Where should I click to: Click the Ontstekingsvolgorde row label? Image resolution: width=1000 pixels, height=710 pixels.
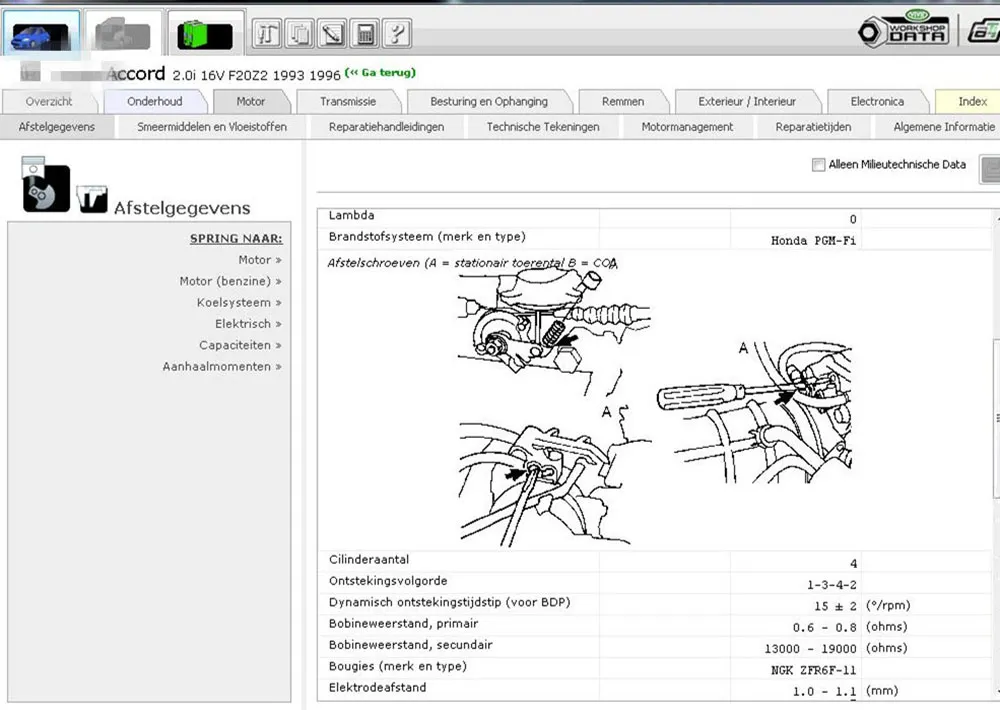[388, 581]
